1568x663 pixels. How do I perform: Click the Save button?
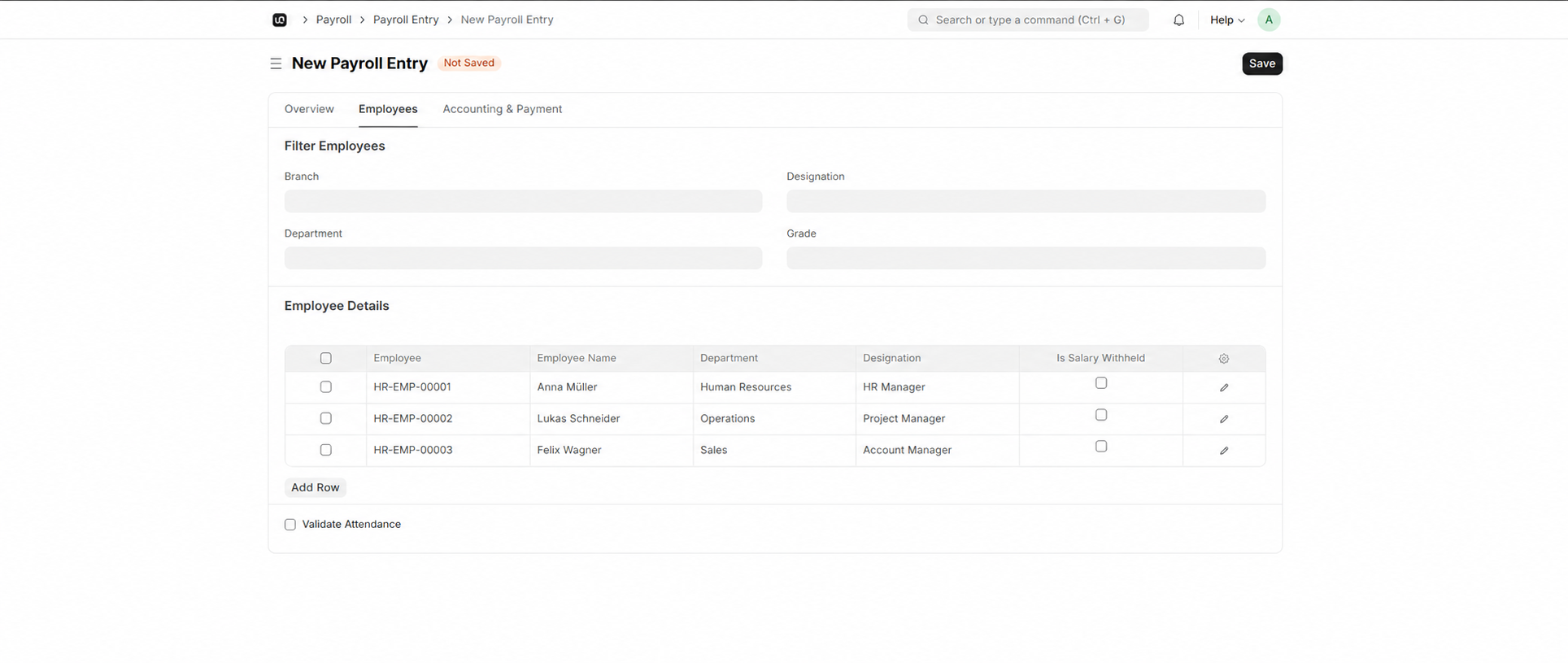click(1262, 63)
